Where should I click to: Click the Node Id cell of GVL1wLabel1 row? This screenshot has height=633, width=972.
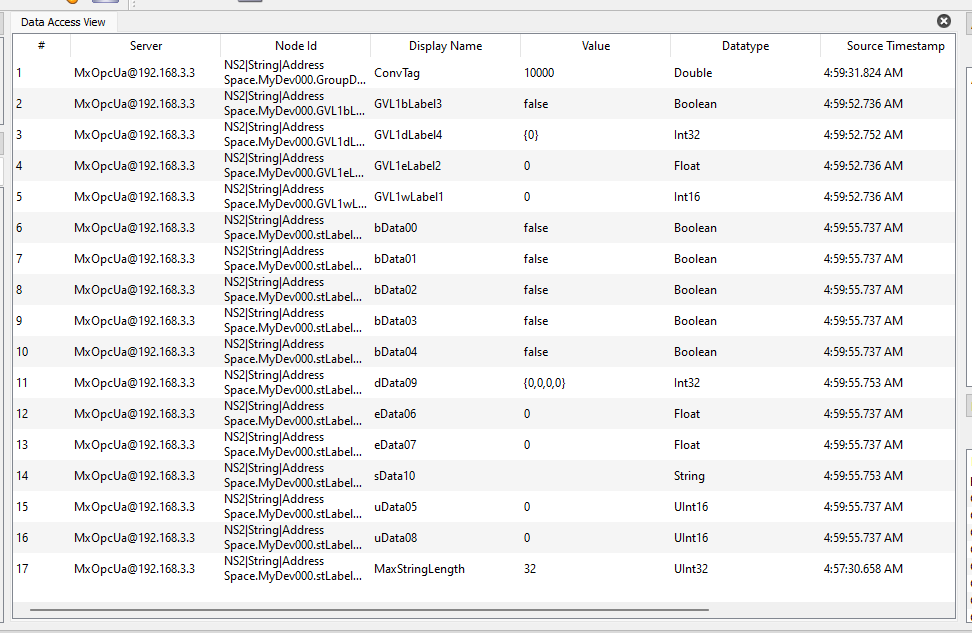295,197
